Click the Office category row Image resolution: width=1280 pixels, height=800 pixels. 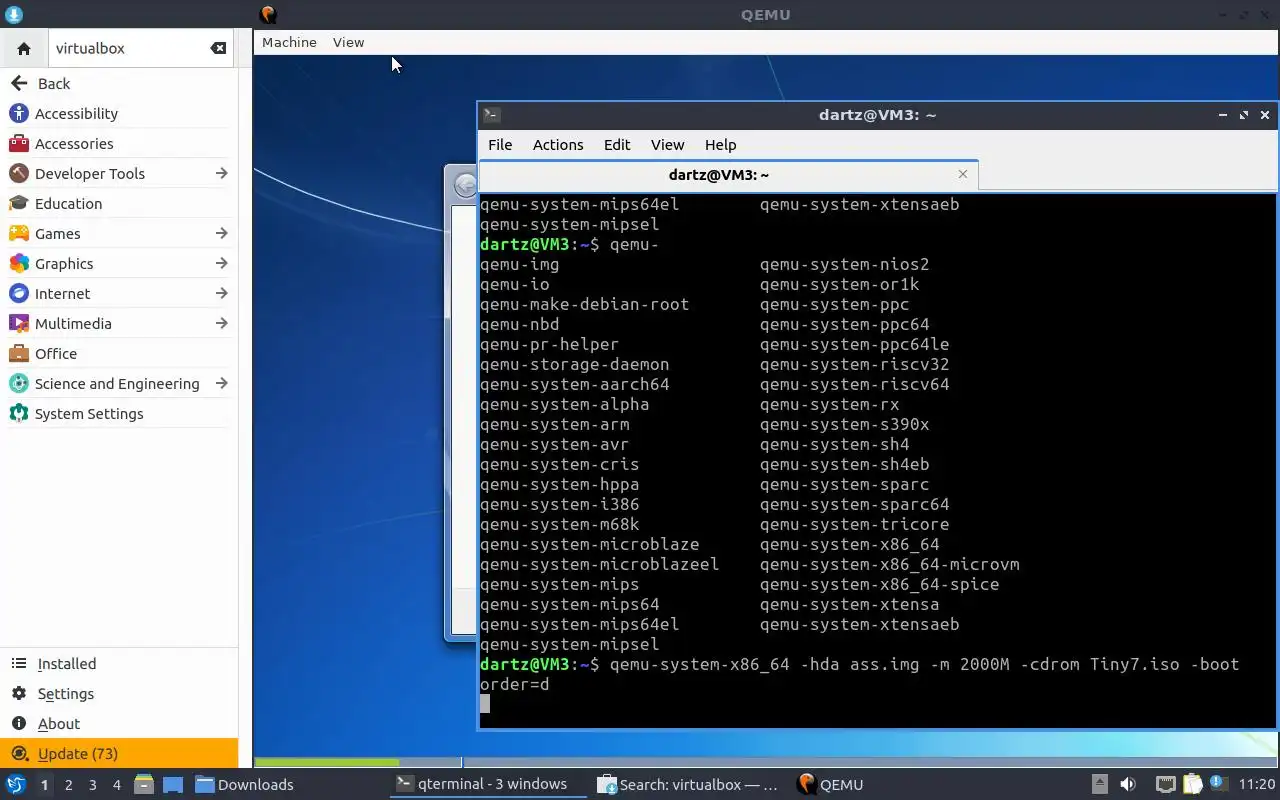[119, 353]
